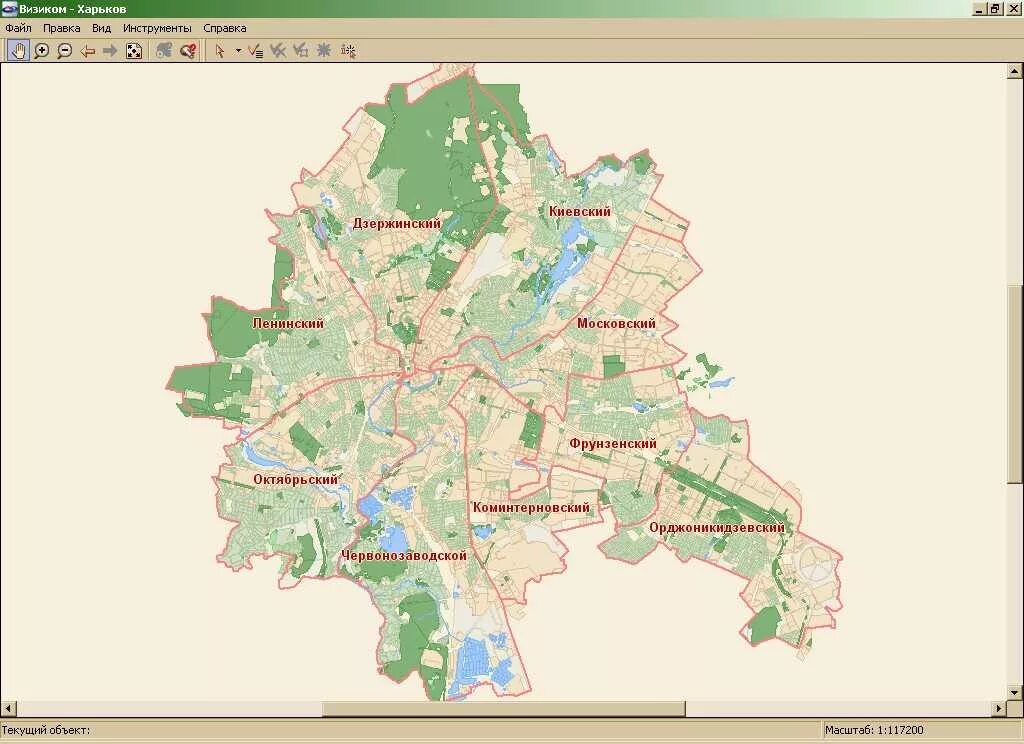Show the full map extent
Image resolution: width=1024 pixels, height=744 pixels.
click(133, 50)
